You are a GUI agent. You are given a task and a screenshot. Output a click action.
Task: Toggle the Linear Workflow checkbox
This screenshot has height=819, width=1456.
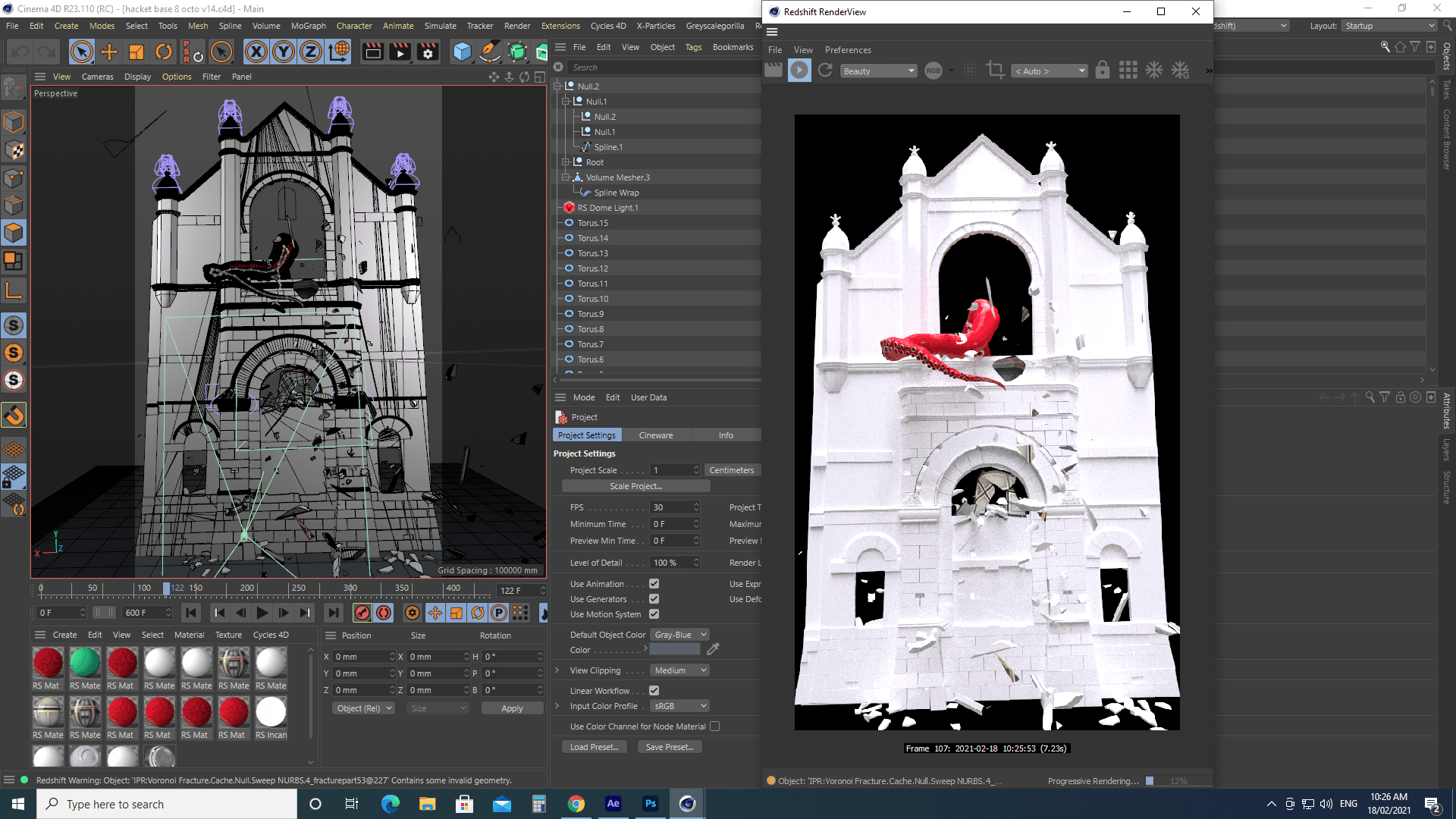[x=654, y=691]
